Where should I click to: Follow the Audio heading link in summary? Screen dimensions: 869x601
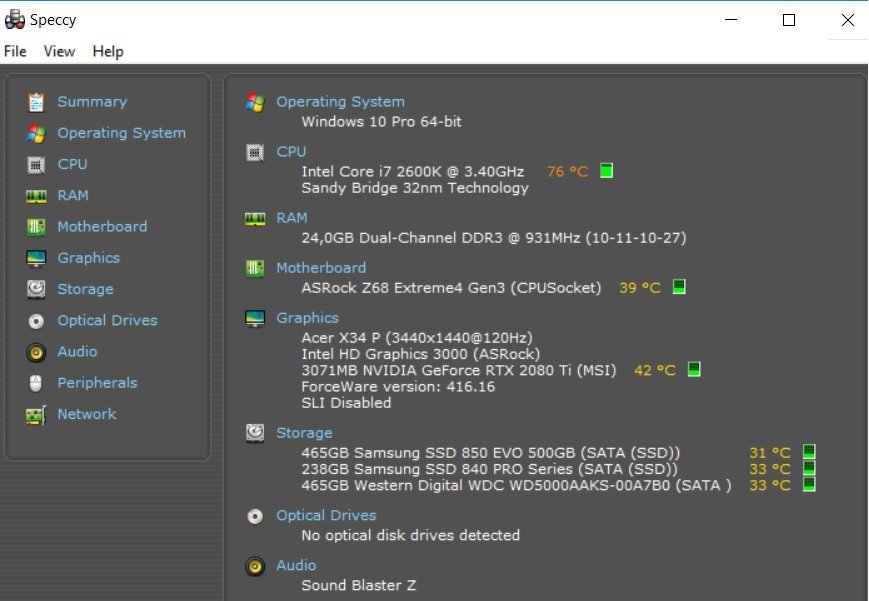click(296, 566)
